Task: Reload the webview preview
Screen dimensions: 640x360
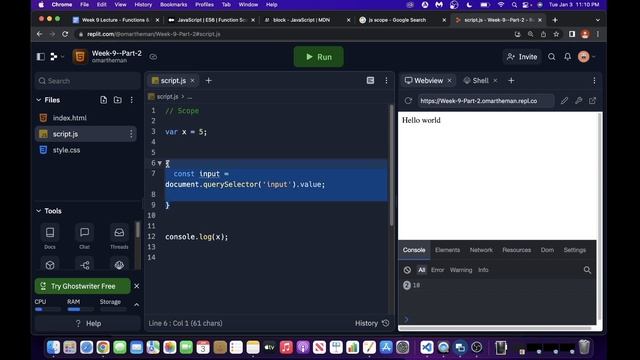Action: [408, 101]
